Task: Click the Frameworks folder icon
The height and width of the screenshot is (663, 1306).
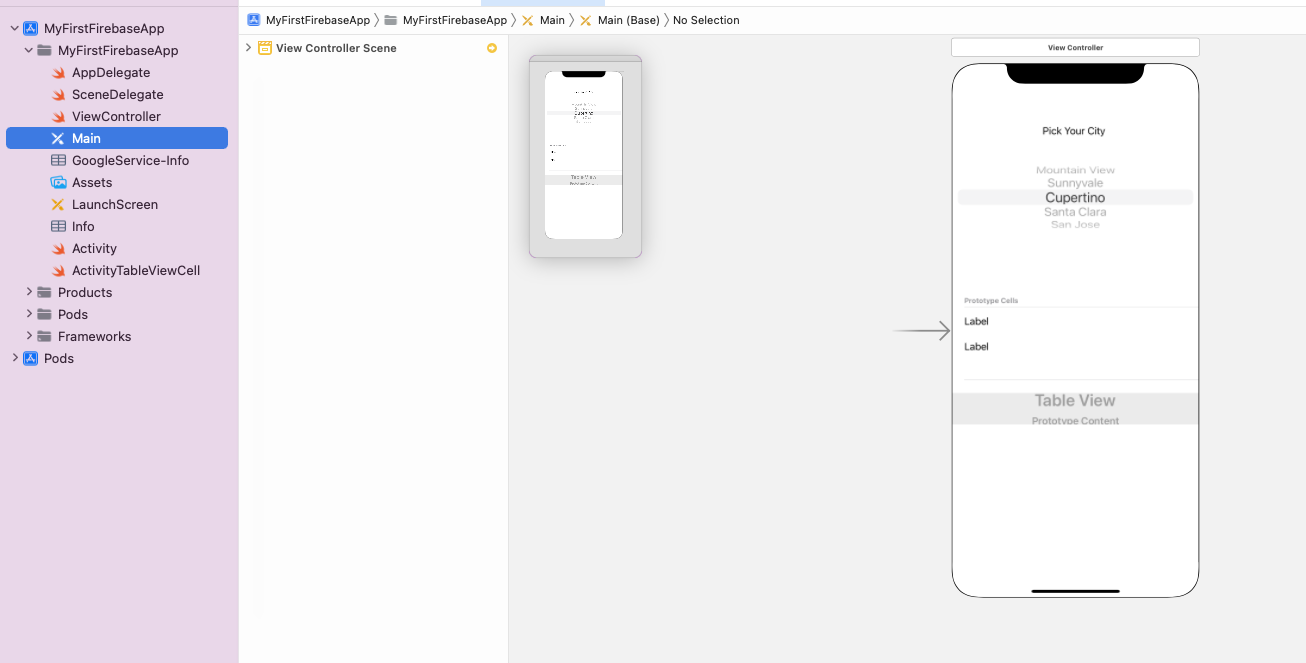Action: tap(44, 337)
